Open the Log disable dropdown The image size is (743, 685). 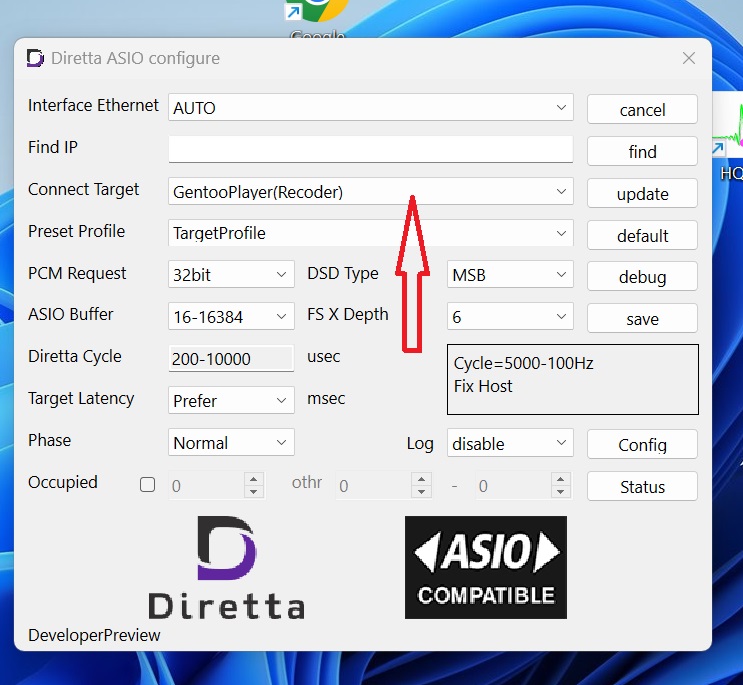(510, 443)
